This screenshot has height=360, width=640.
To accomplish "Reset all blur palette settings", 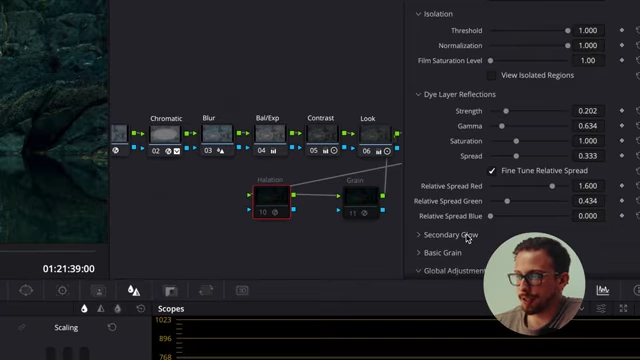I will tap(141, 309).
